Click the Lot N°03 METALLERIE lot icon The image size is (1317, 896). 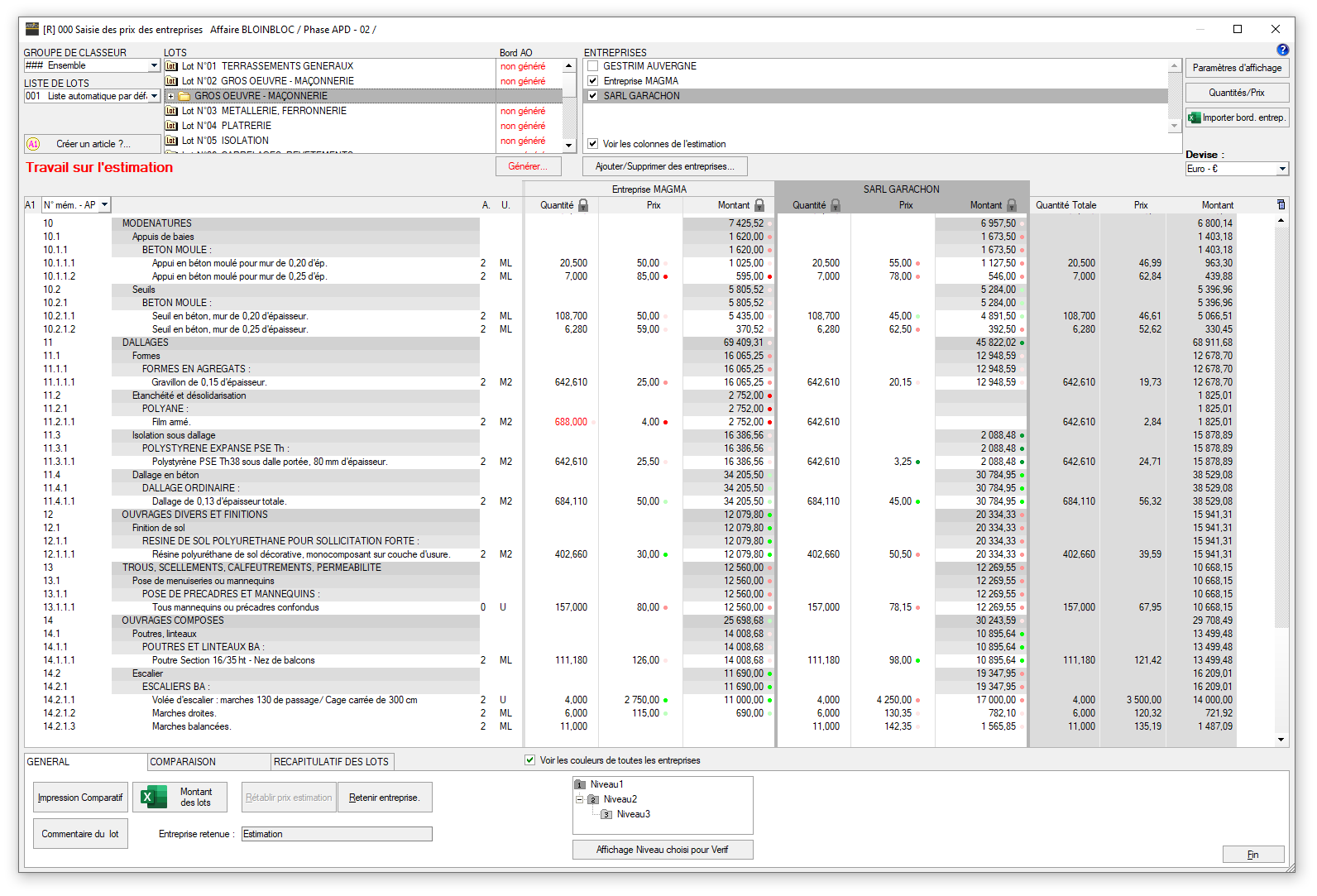click(x=171, y=111)
